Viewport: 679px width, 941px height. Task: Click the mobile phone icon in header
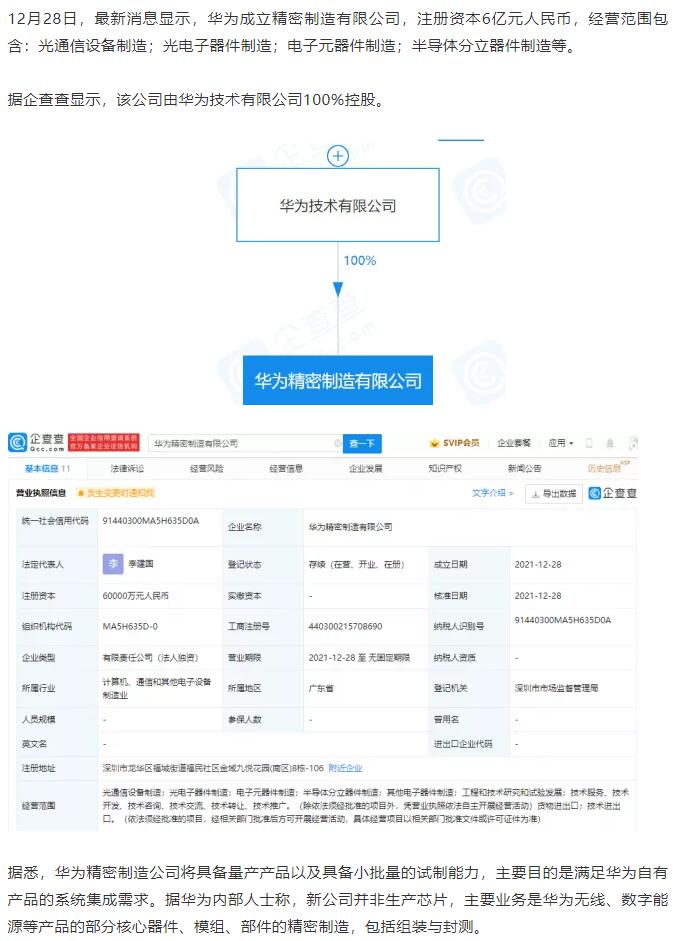pos(589,443)
